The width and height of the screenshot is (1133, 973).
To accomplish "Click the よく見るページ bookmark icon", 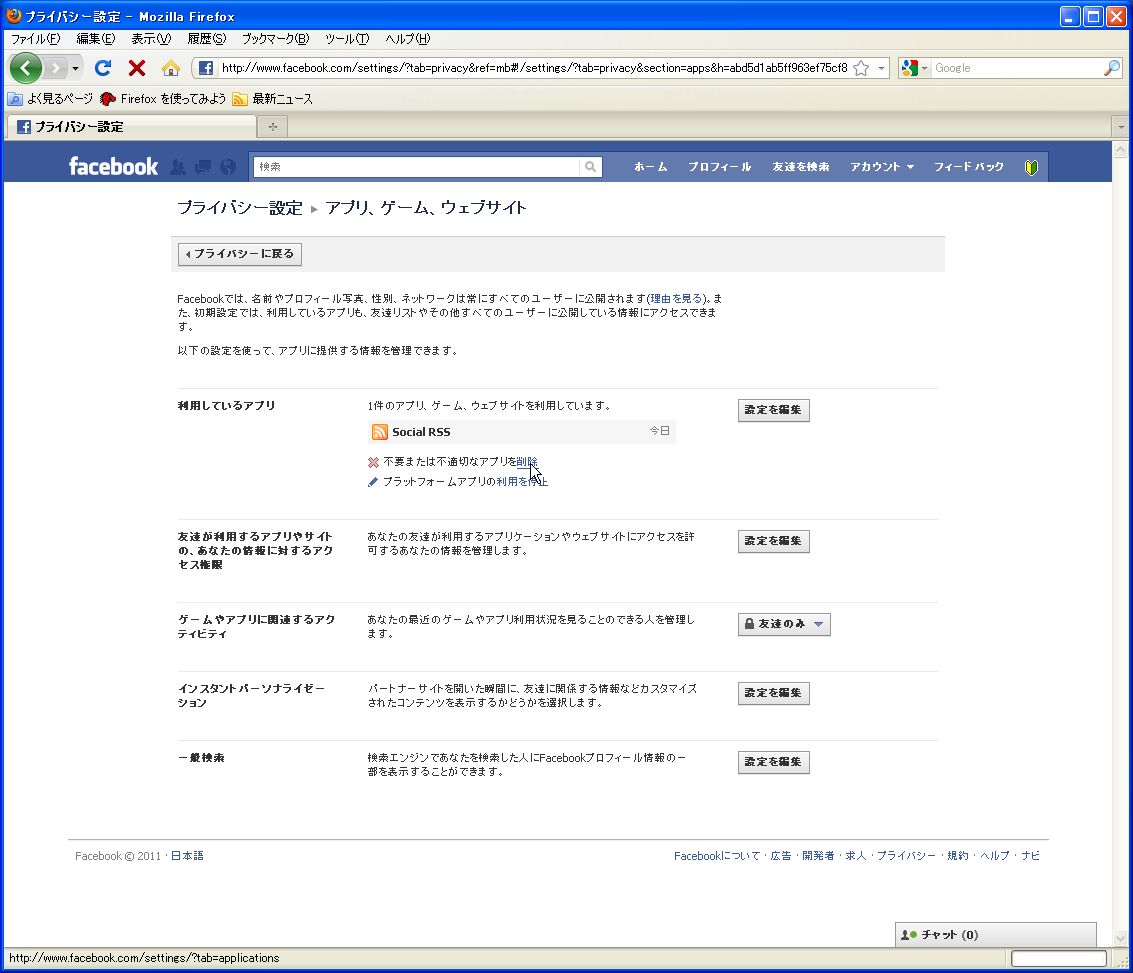I will pos(14,99).
